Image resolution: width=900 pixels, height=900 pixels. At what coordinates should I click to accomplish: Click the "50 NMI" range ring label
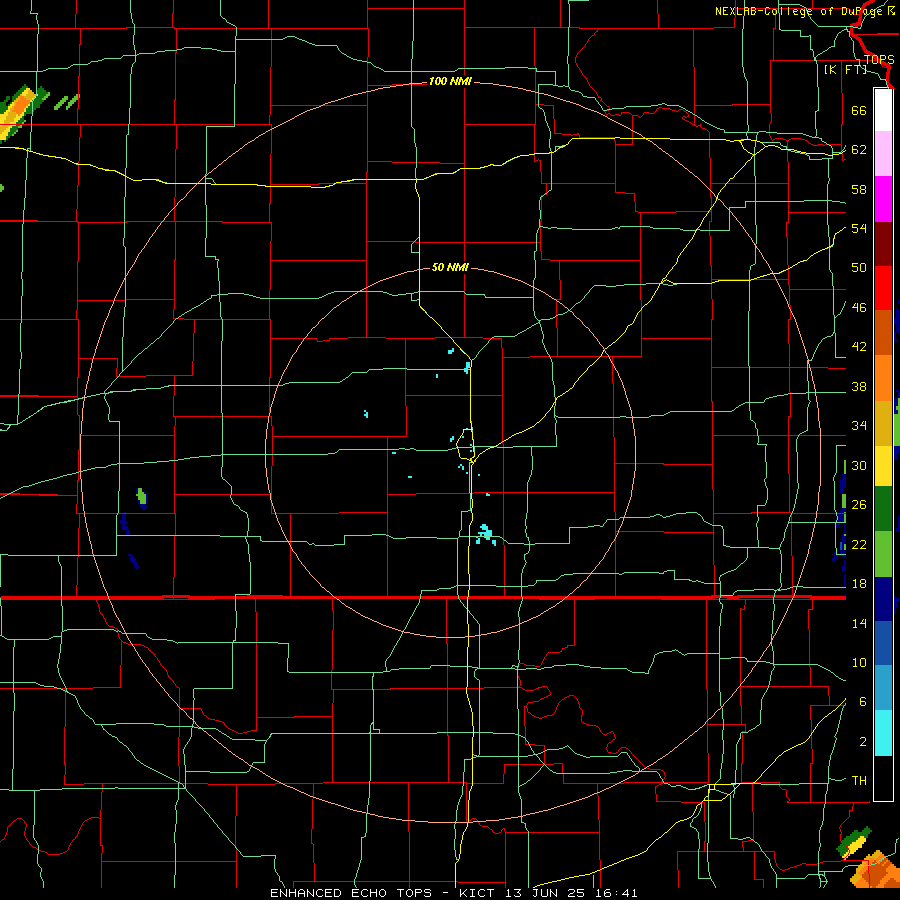coord(450,267)
